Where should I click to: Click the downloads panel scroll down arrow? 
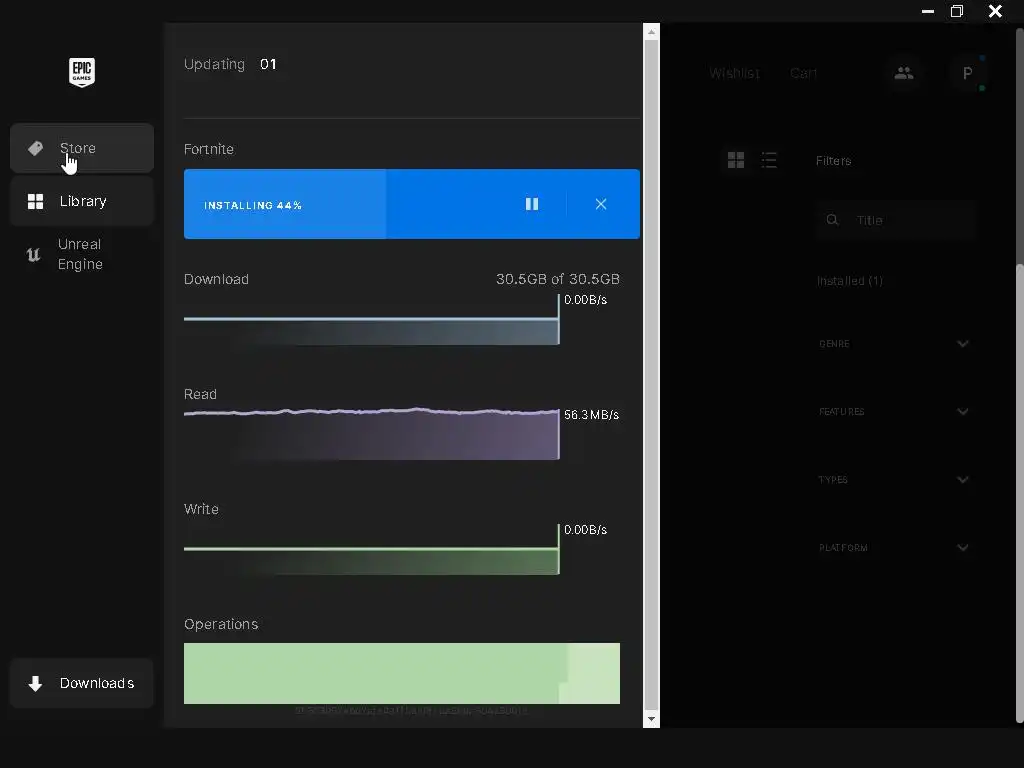click(651, 719)
